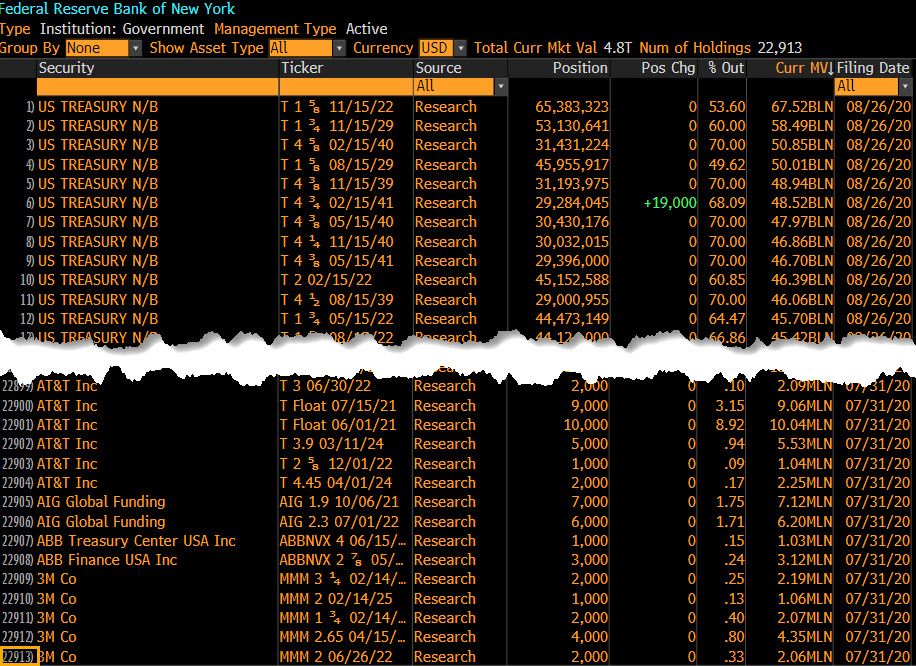Select highlighted row number 22913

tap(19, 657)
